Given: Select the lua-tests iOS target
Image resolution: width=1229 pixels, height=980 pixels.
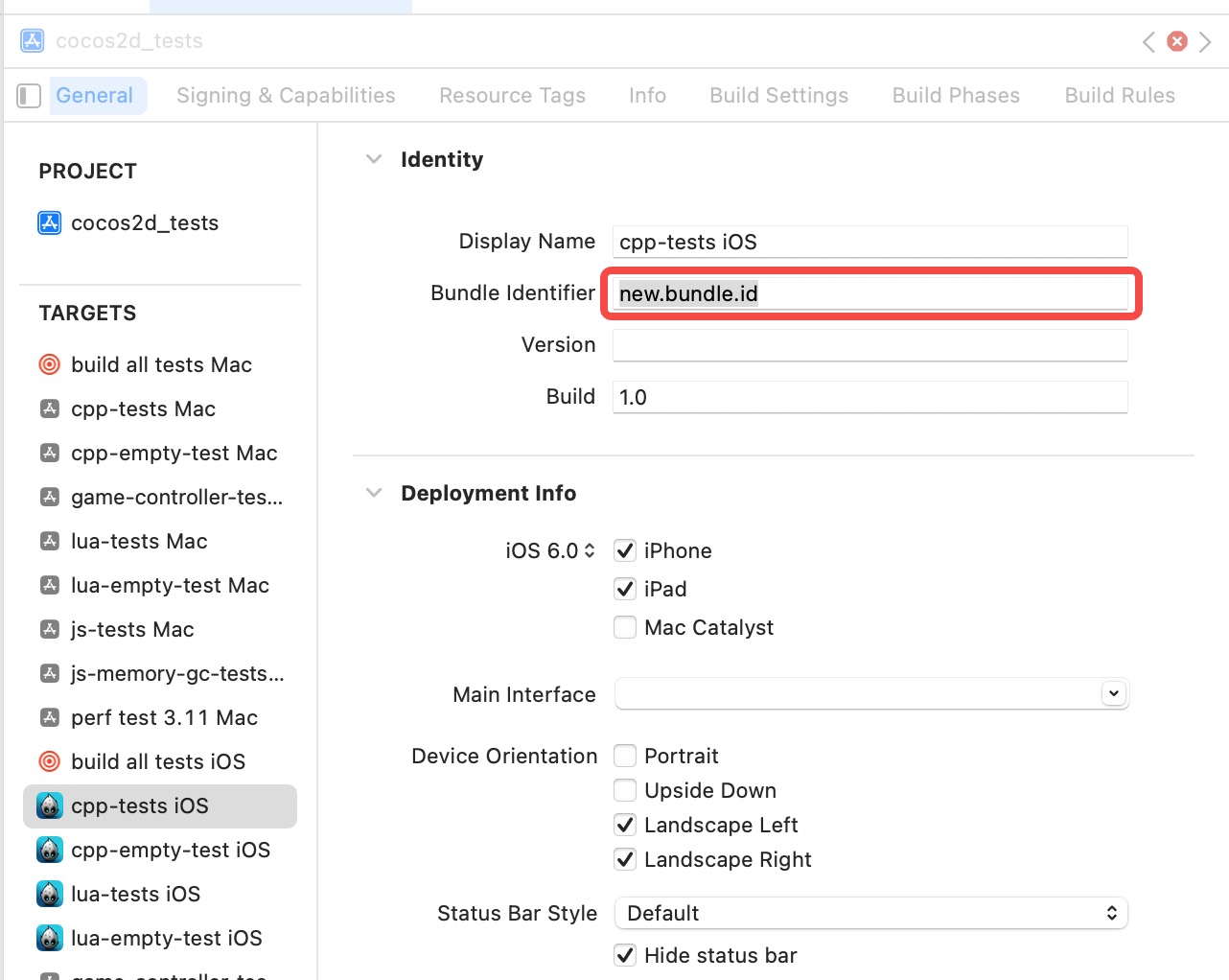Looking at the screenshot, I should (160, 894).
